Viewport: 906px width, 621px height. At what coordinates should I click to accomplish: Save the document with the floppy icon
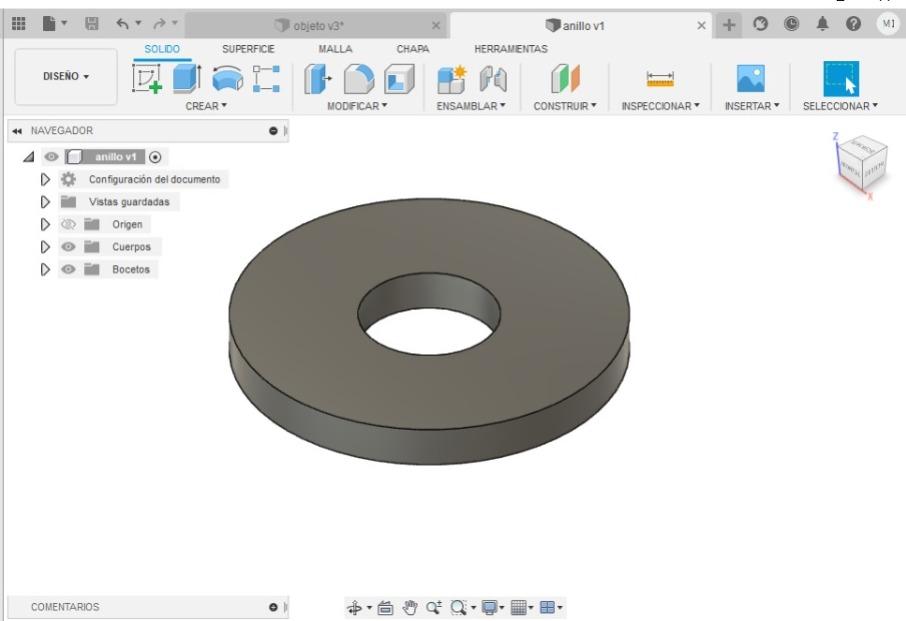click(91, 24)
